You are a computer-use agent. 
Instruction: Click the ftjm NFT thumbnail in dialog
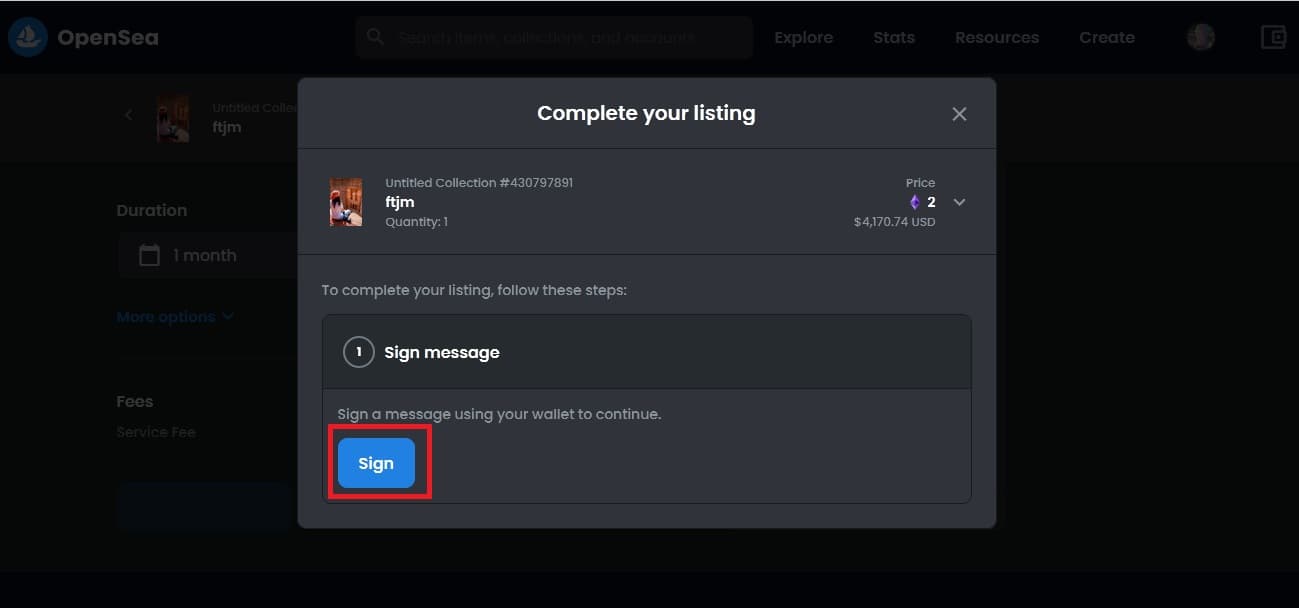[x=346, y=202]
